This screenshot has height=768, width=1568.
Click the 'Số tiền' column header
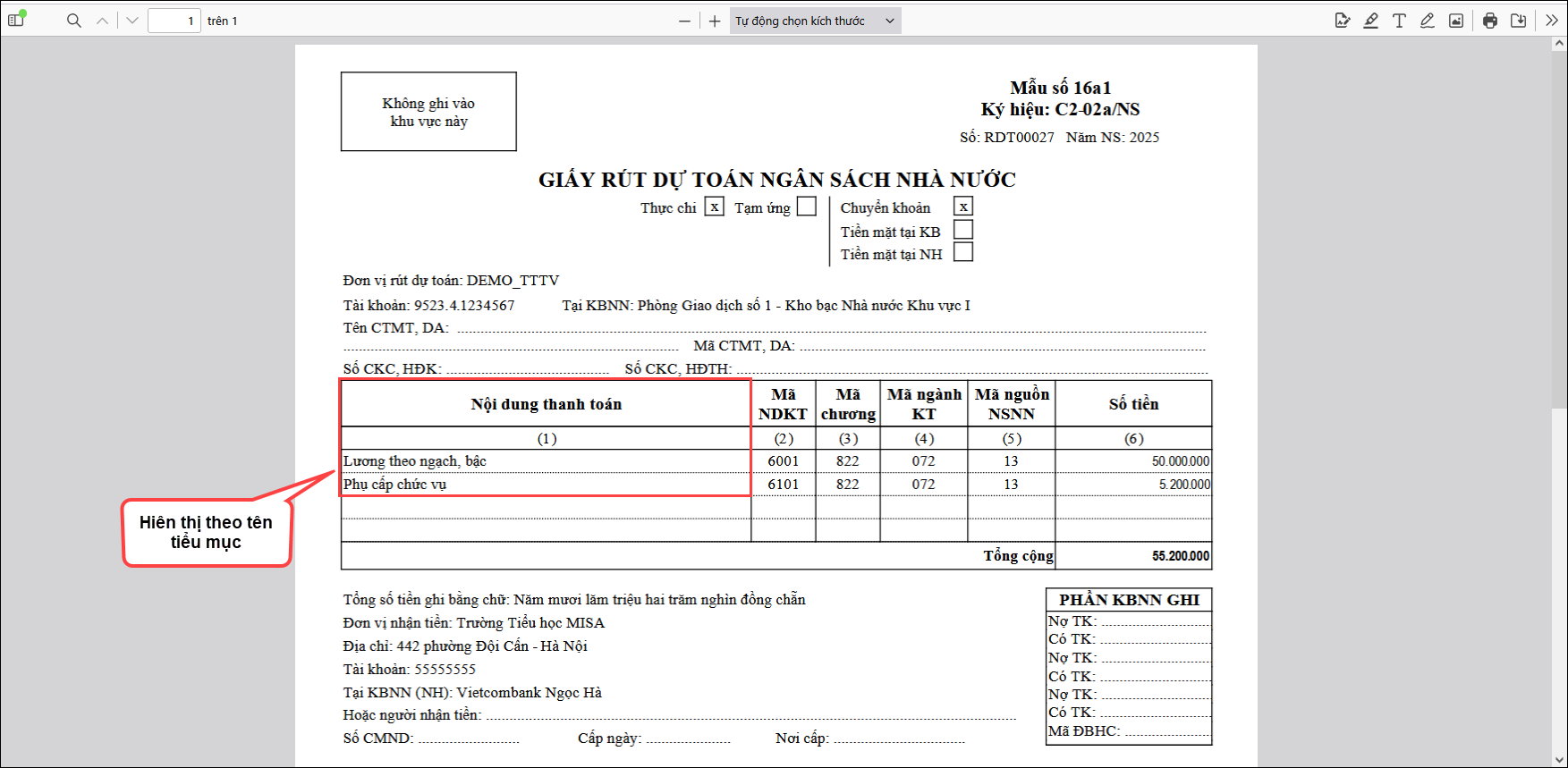(x=1133, y=404)
